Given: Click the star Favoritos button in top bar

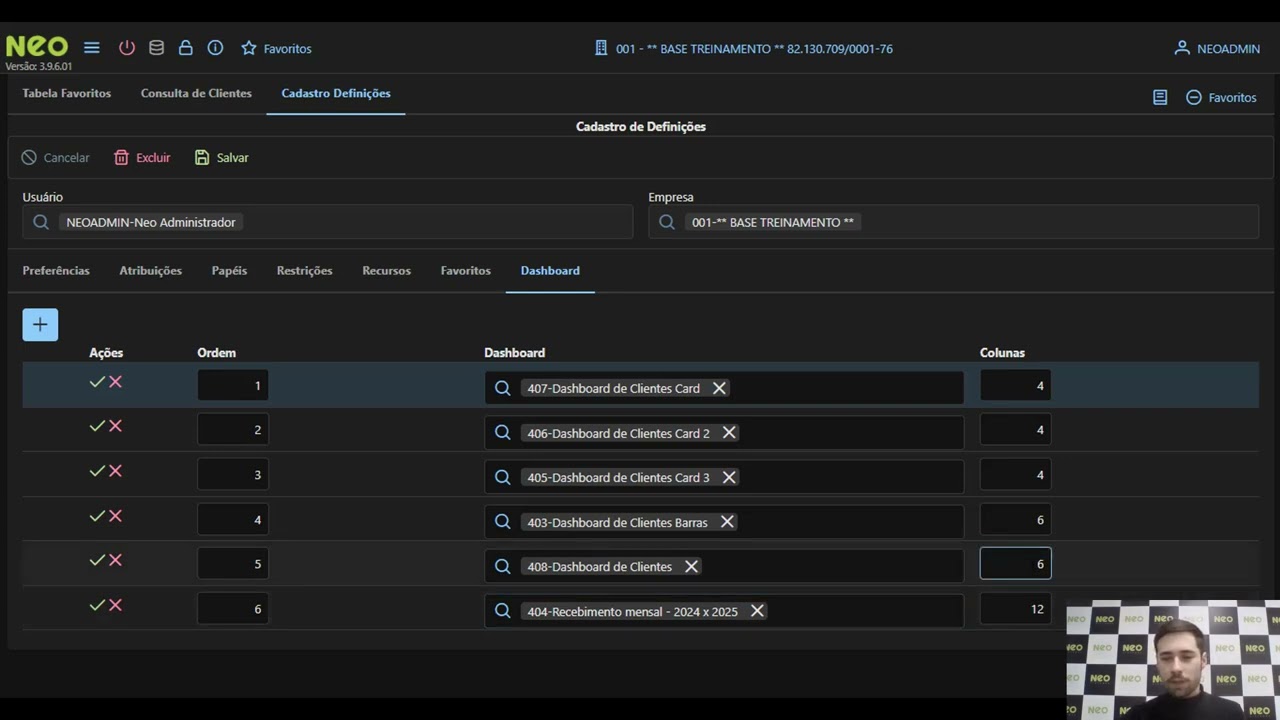Looking at the screenshot, I should [276, 48].
